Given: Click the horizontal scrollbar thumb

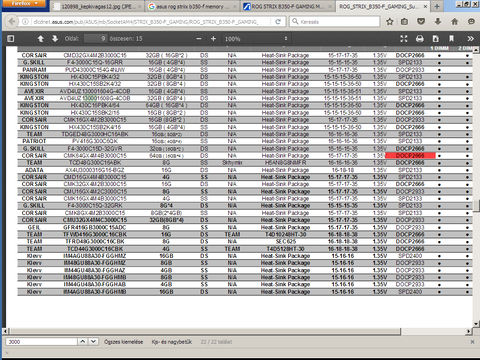Looking at the screenshot, I should tap(204, 331).
